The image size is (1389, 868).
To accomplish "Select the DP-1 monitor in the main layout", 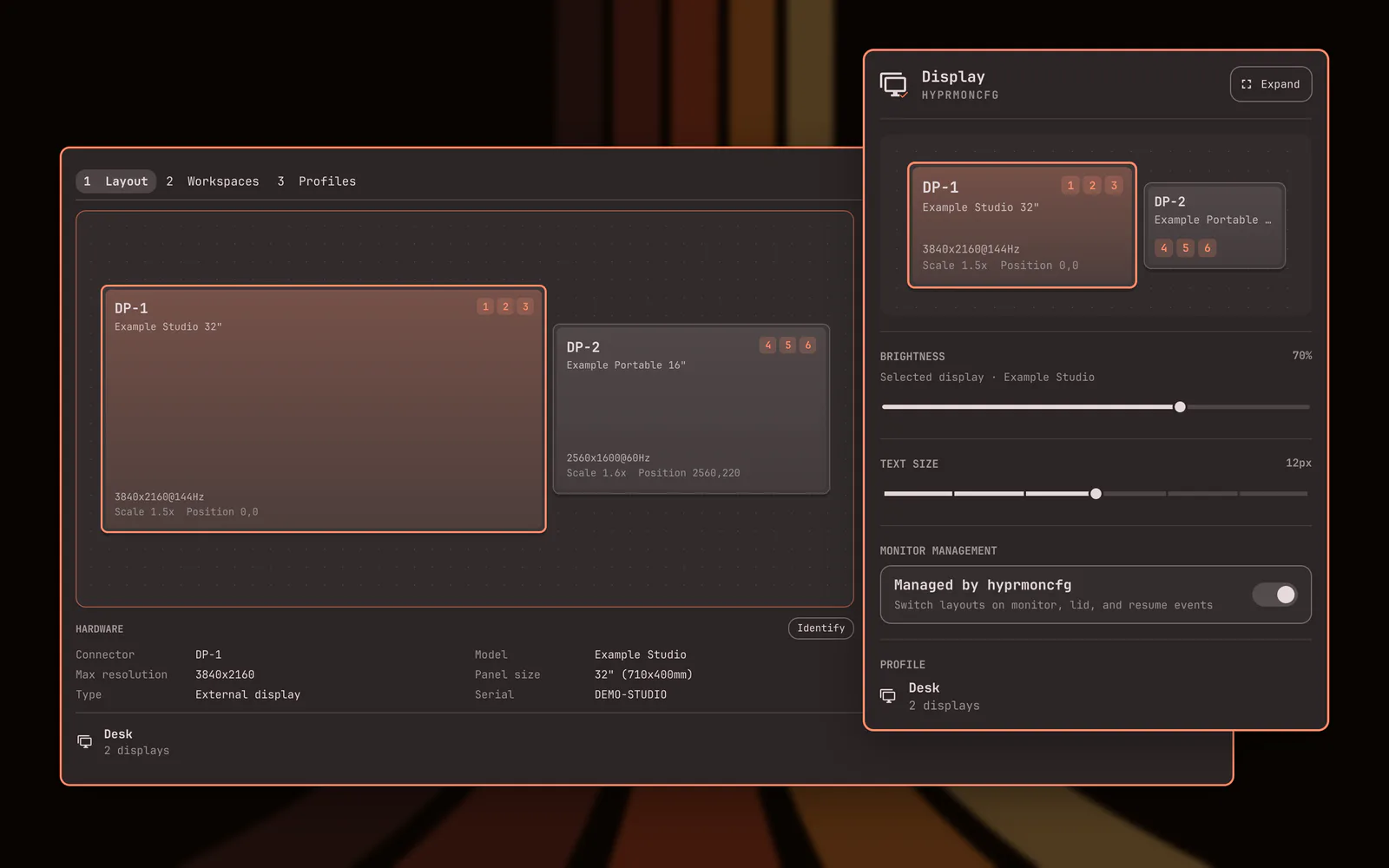I will pyautogui.click(x=324, y=409).
